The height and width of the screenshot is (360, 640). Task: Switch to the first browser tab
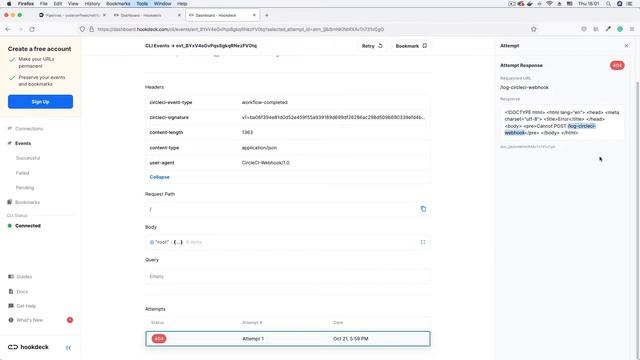[71, 15]
